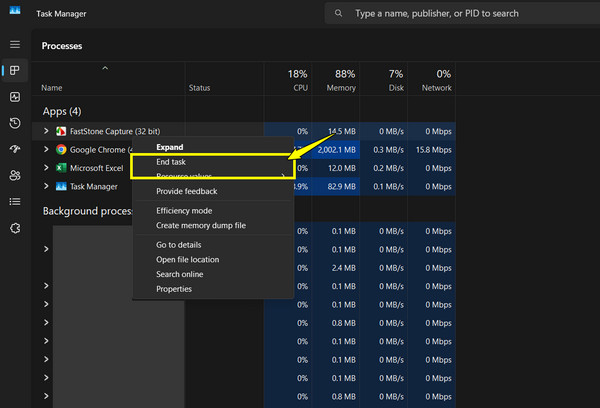Select the Processes sidebar icon
This screenshot has height=408, width=600.
[15, 70]
